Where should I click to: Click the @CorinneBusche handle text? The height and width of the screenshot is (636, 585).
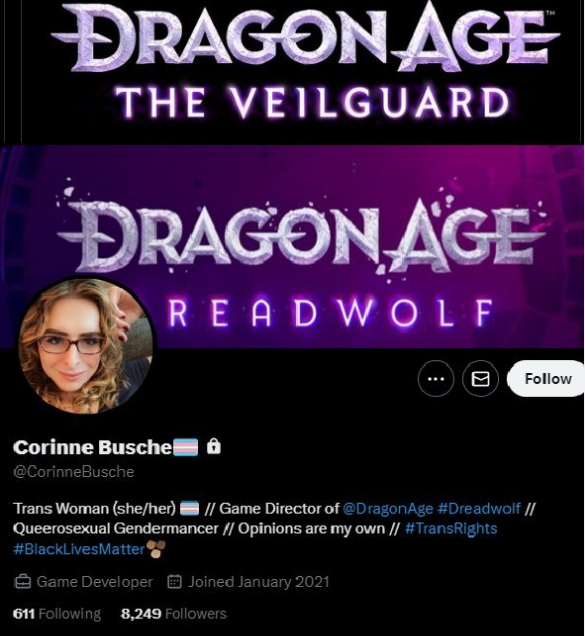coord(73,472)
